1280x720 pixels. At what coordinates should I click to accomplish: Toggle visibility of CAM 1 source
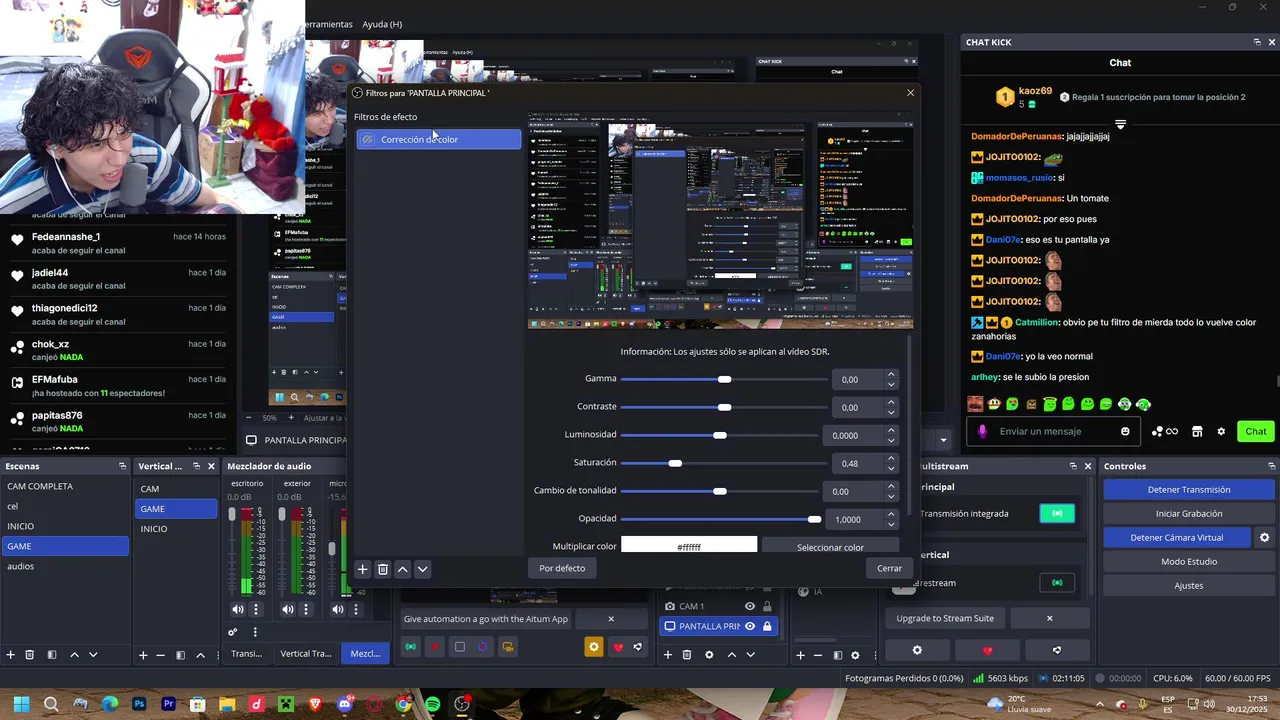749,606
